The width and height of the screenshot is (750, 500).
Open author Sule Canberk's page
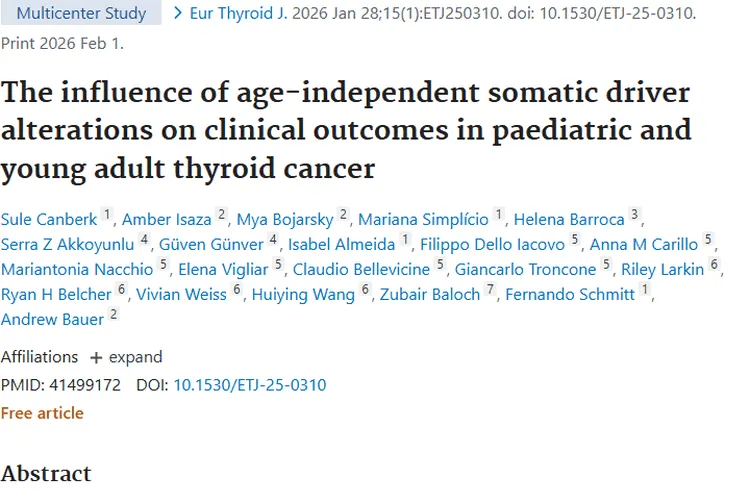(x=48, y=219)
